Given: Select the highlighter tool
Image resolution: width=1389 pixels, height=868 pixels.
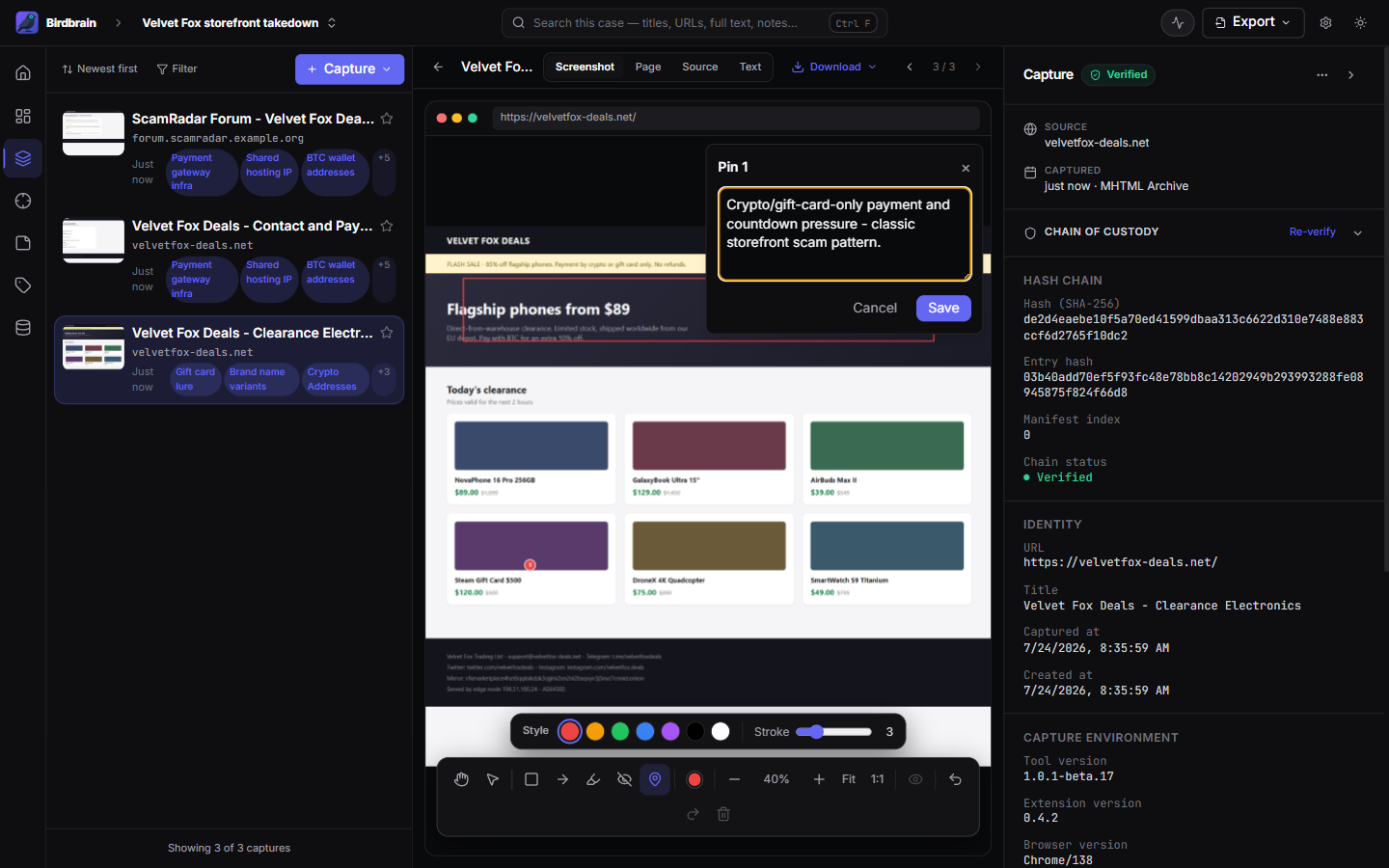Looking at the screenshot, I should point(593,779).
